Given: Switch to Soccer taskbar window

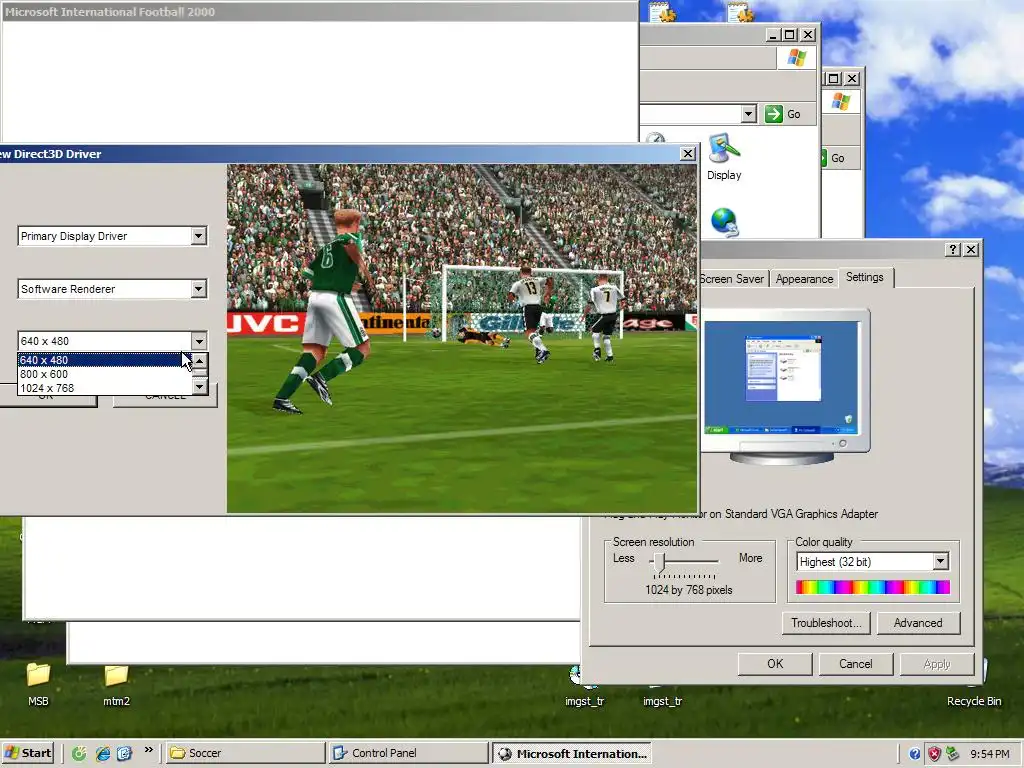Looking at the screenshot, I should tap(244, 753).
